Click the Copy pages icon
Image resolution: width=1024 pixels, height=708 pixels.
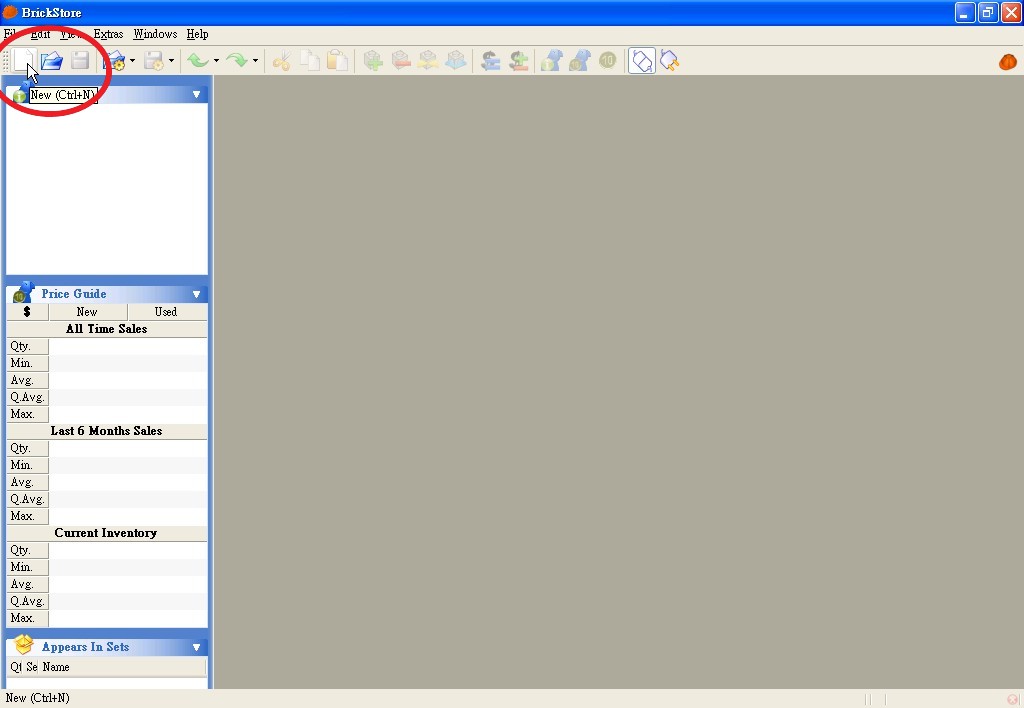pyautogui.click(x=310, y=61)
